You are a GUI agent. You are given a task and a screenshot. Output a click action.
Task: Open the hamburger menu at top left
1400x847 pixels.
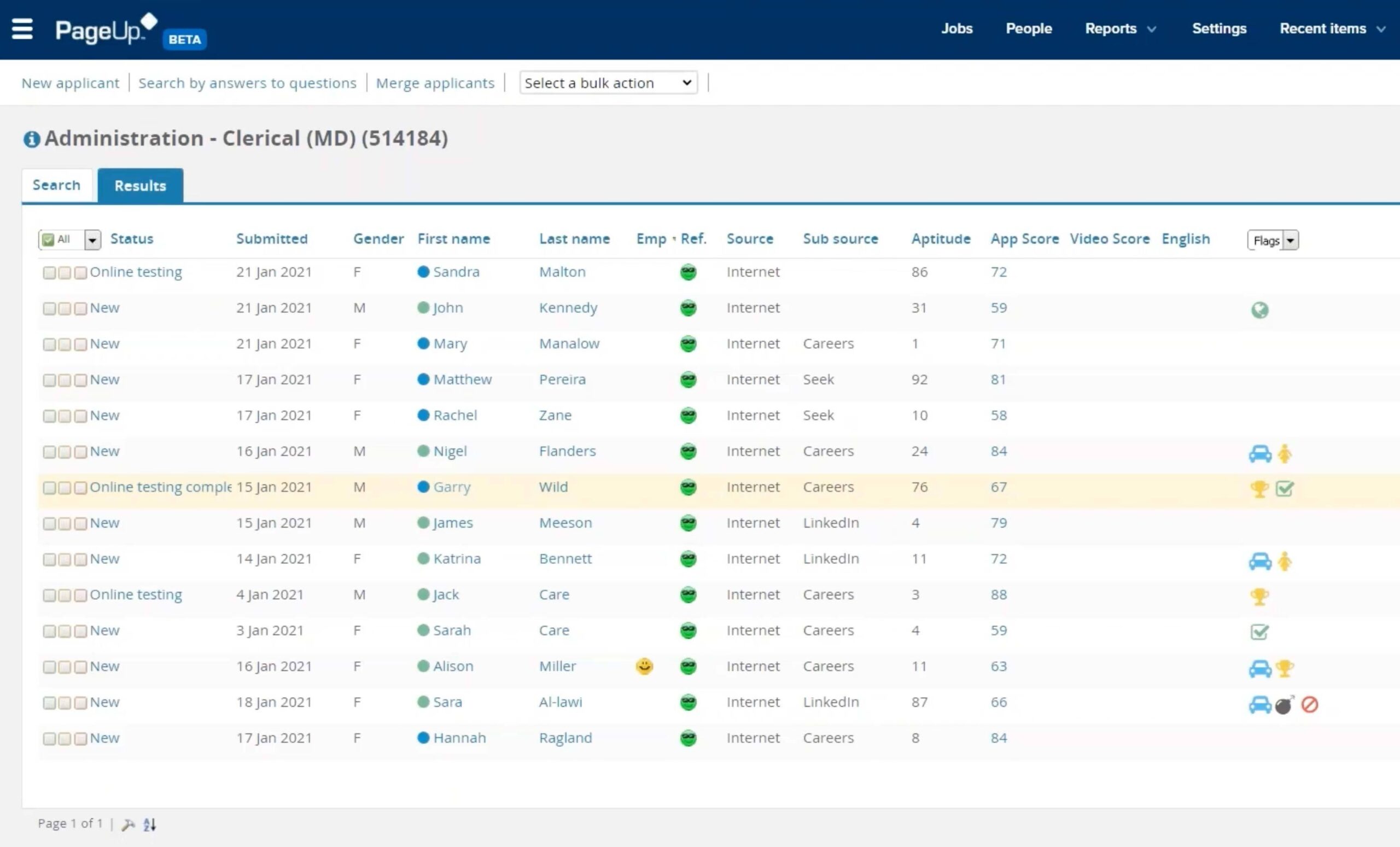22,29
